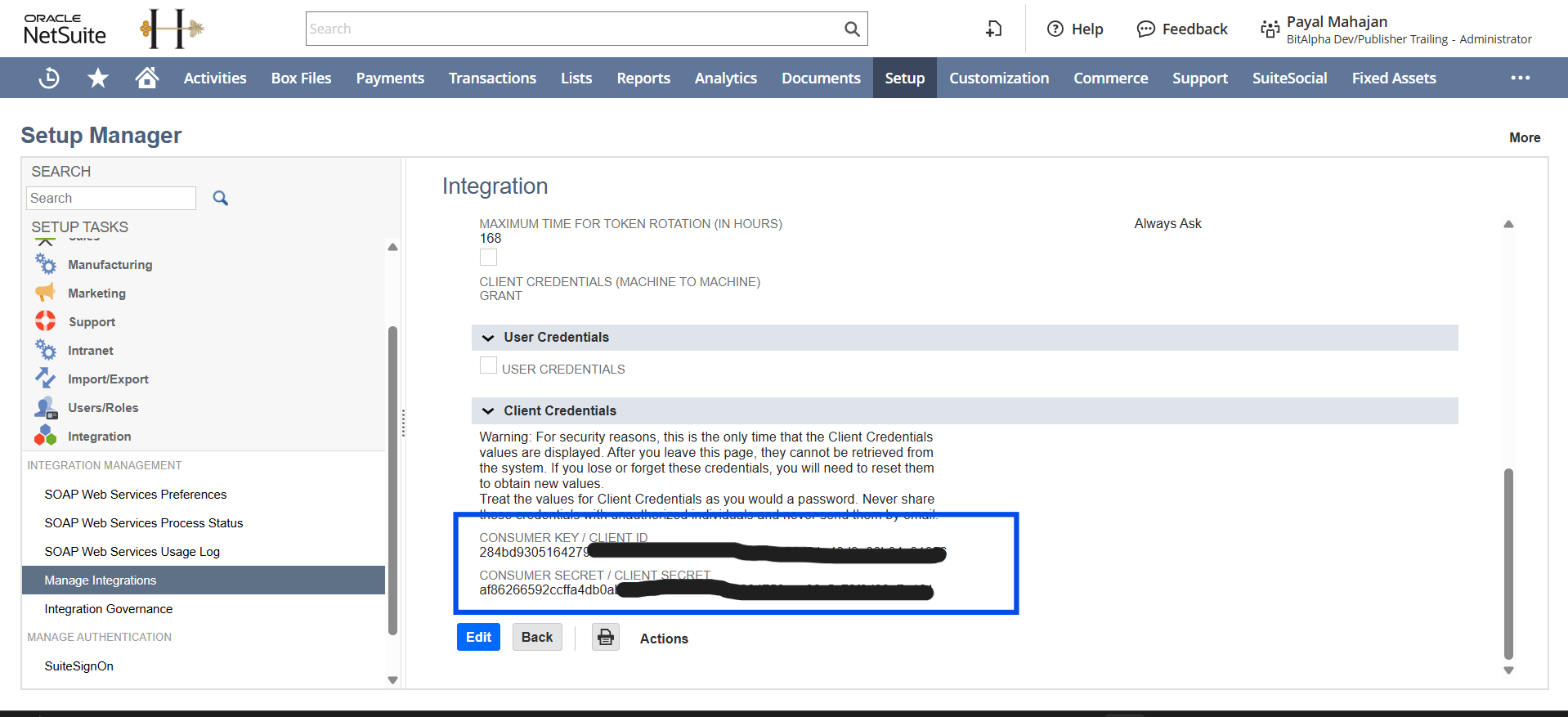Screen dimensions: 1568x717
Task: Click the blue Edit button
Action: pos(478,637)
